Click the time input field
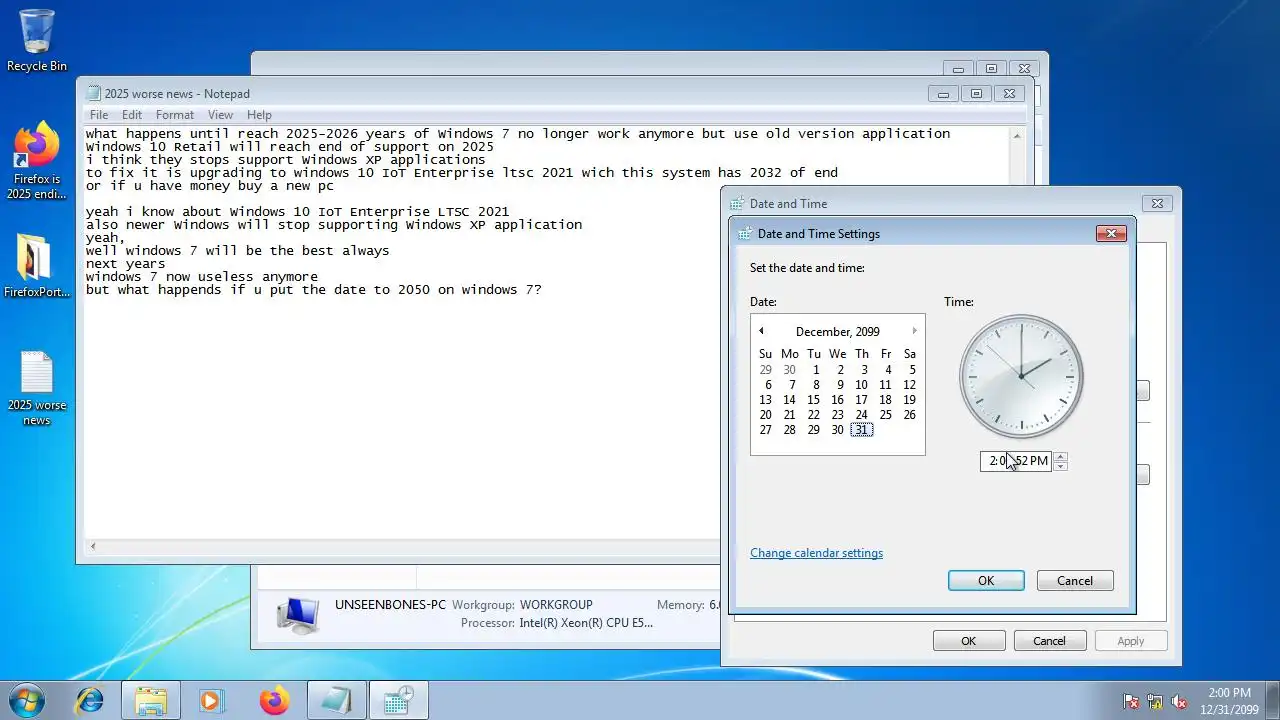This screenshot has height=720, width=1280. 1017,461
